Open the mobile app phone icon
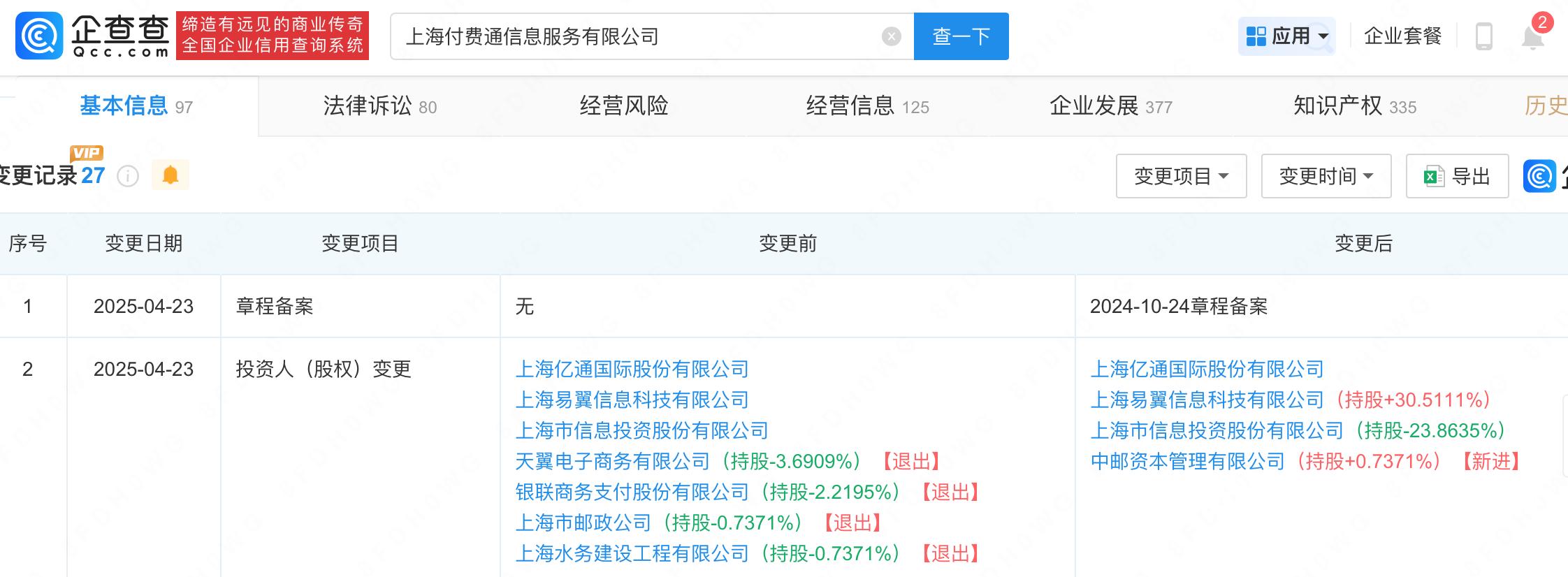This screenshot has width=1568, height=577. pyautogui.click(x=1483, y=36)
